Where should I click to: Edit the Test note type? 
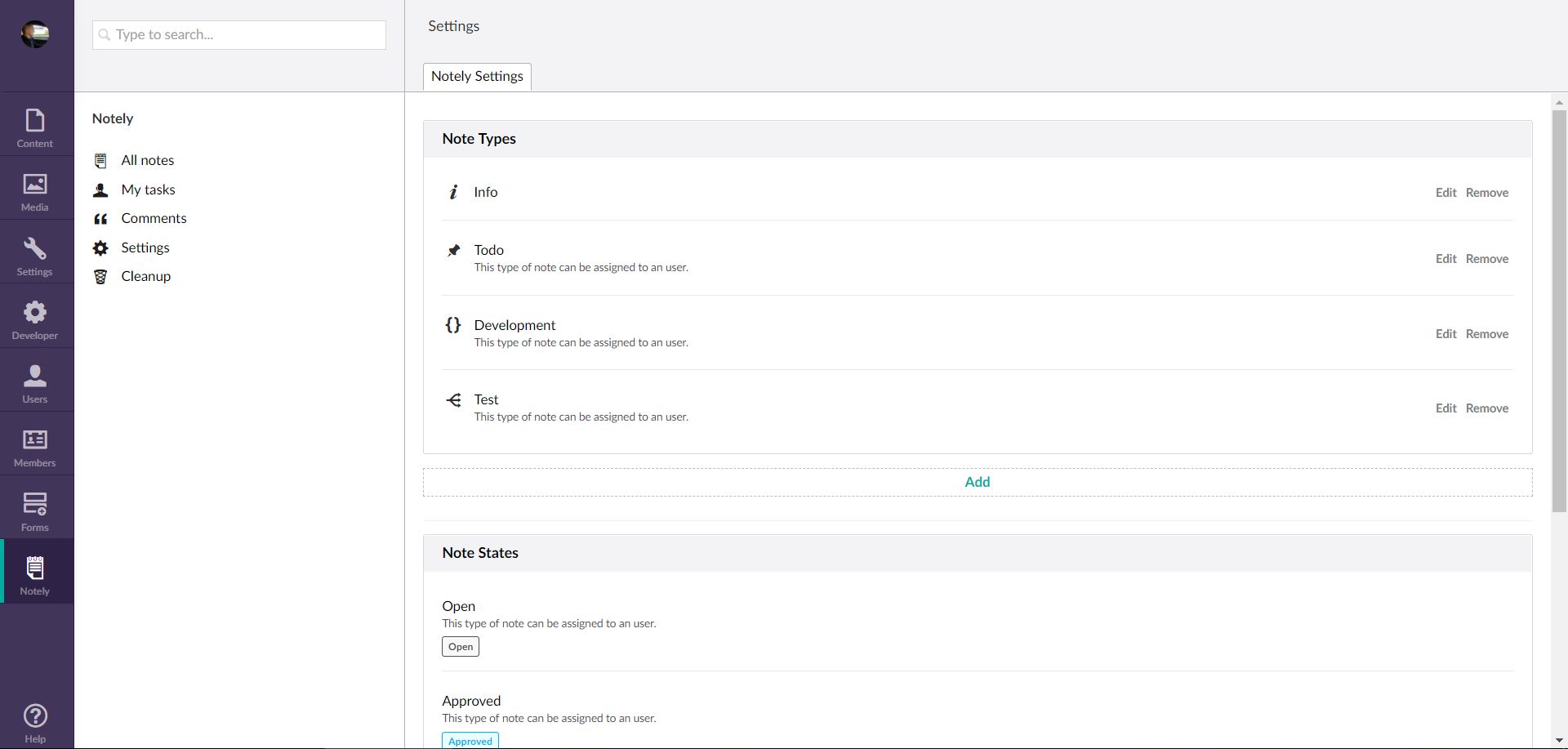tap(1445, 408)
